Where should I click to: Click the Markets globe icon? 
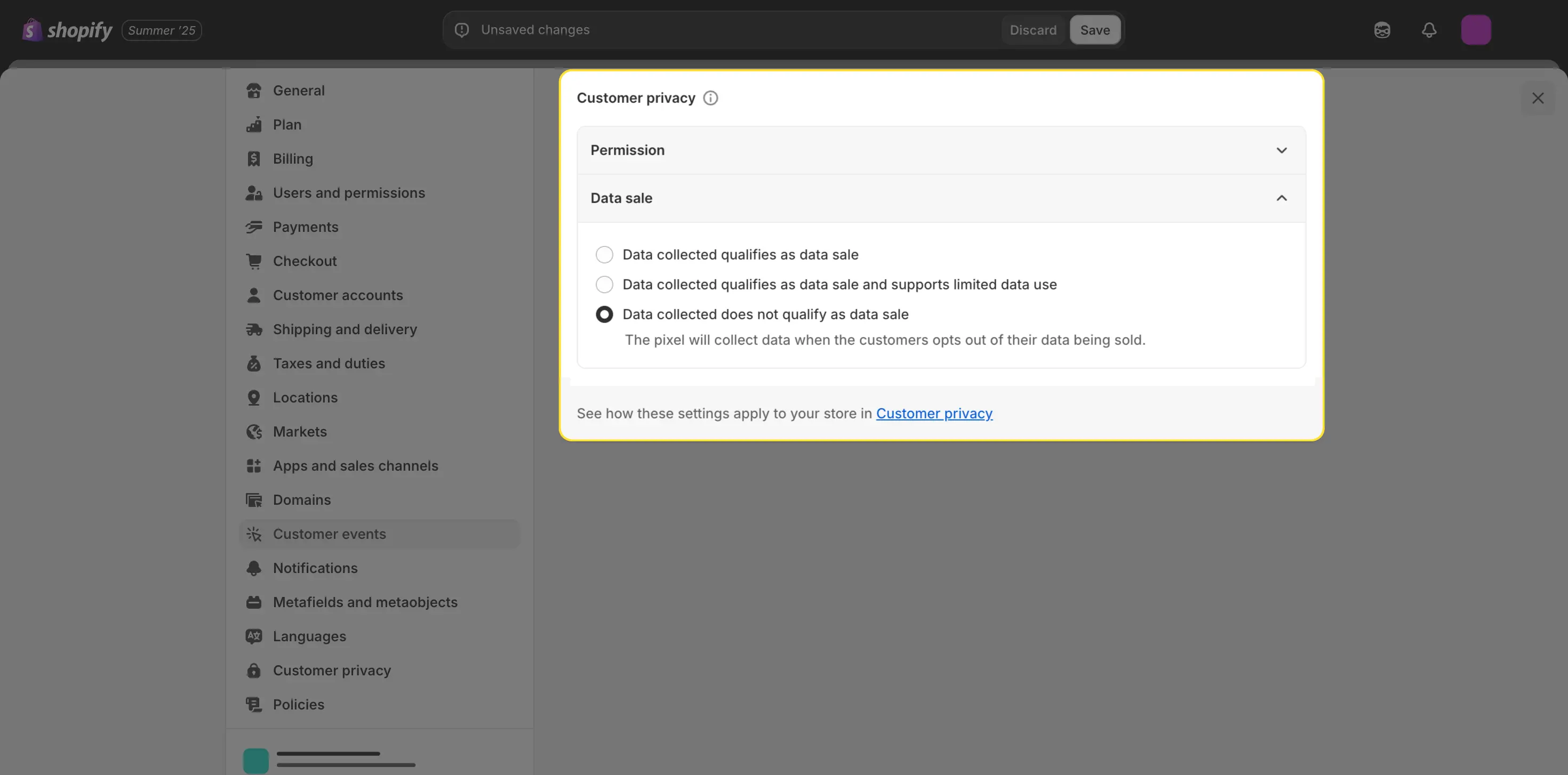pyautogui.click(x=254, y=431)
